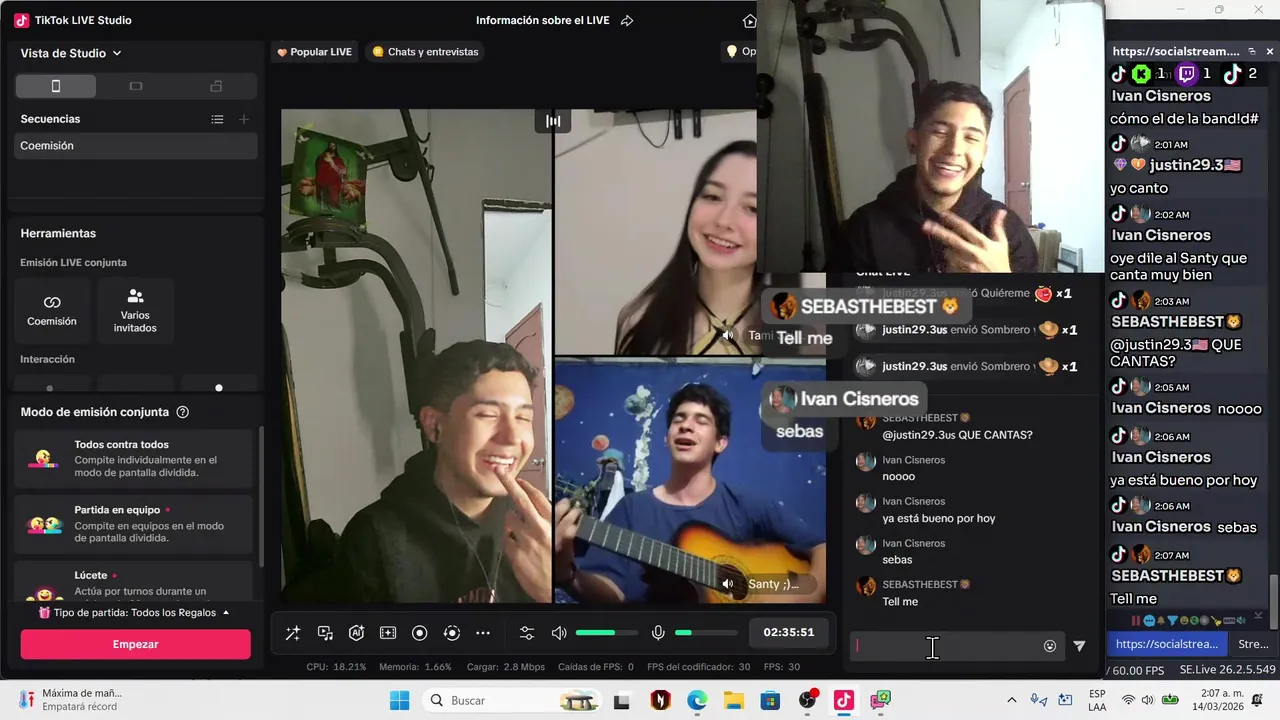Open OBS Studio taskbar icon
The image size is (1280, 720).
807,700
